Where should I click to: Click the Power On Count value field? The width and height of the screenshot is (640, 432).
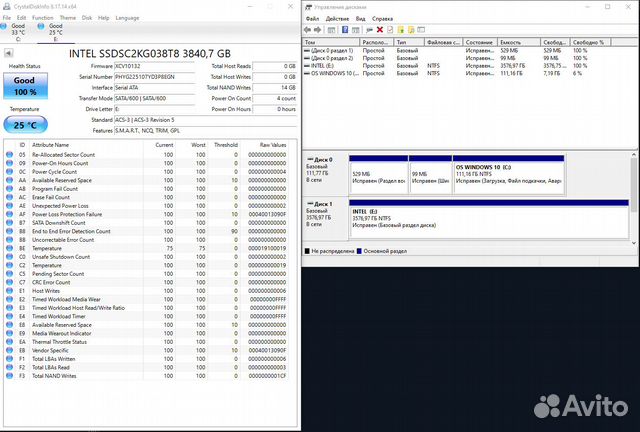click(x=274, y=98)
